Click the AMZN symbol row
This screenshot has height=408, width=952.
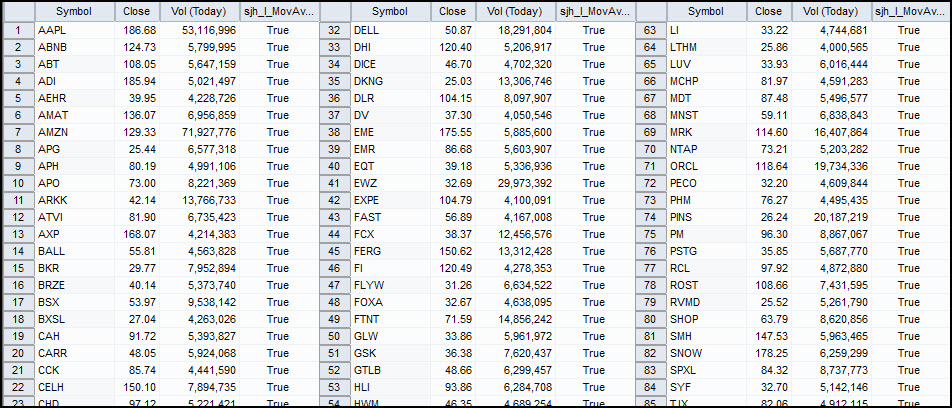pyautogui.click(x=75, y=132)
